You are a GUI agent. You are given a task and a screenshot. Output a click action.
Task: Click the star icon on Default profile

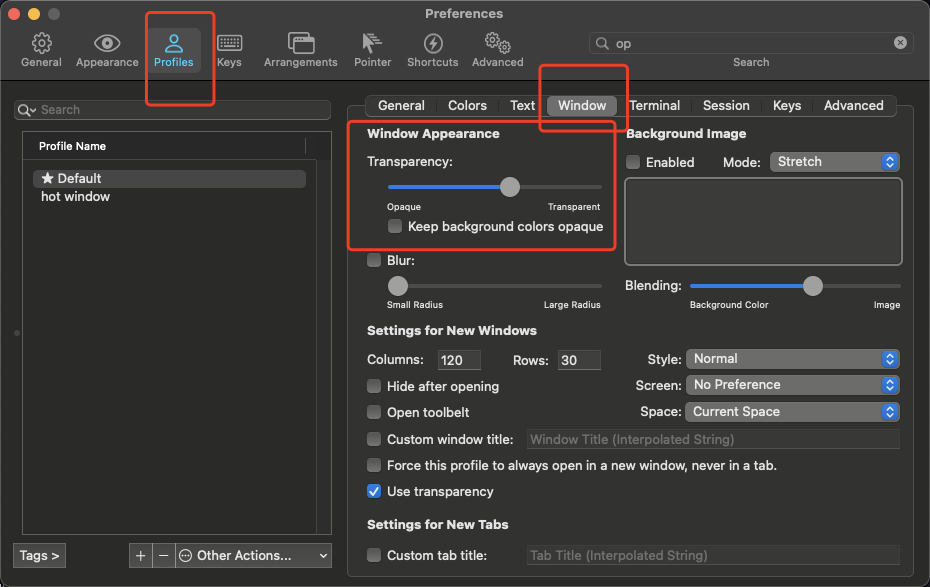click(x=47, y=178)
